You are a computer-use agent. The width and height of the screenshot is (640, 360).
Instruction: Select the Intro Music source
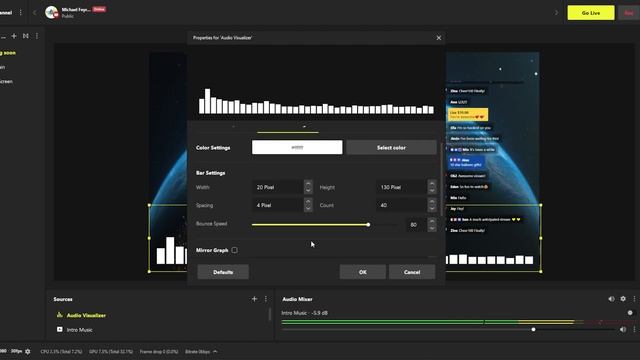79,329
